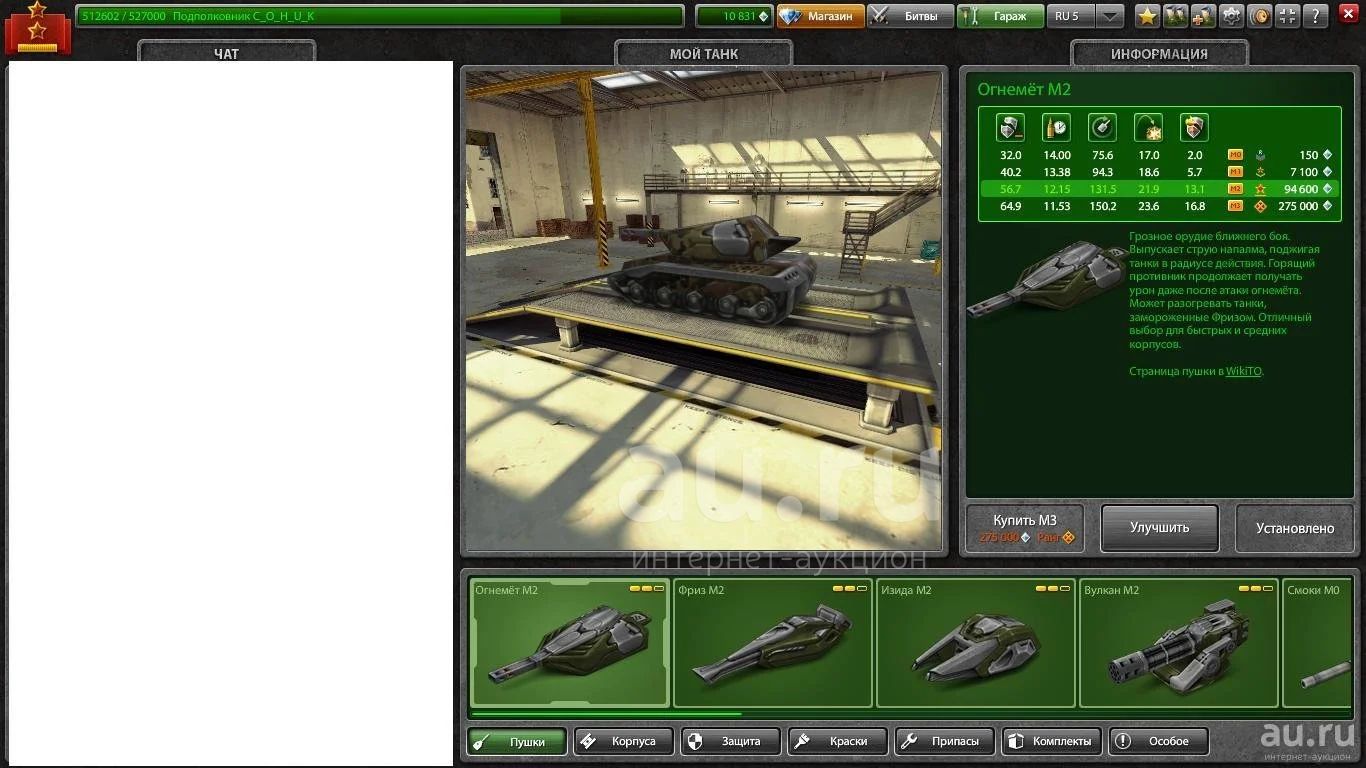Screen dimensions: 1366x768
Task: Click the tank 3D preview in the garage
Action: tap(703, 310)
